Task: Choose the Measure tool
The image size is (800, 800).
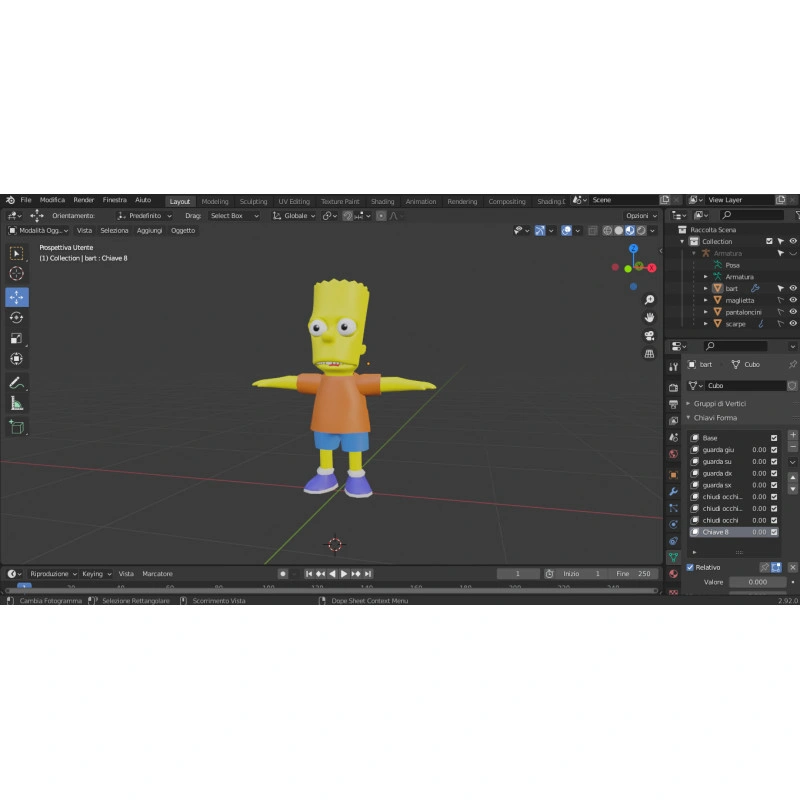Action: click(17, 404)
